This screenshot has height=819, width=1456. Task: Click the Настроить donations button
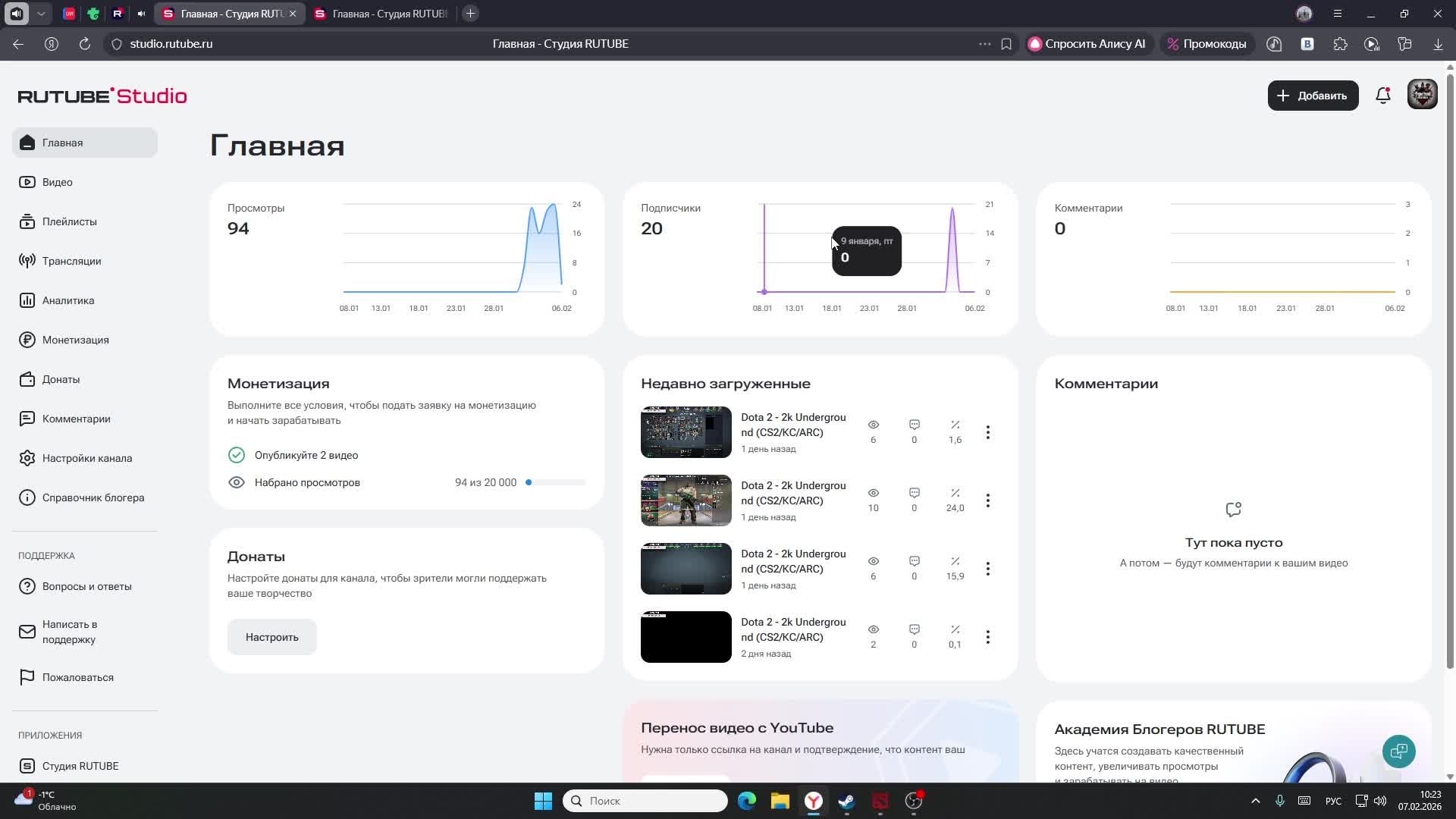[271, 637]
